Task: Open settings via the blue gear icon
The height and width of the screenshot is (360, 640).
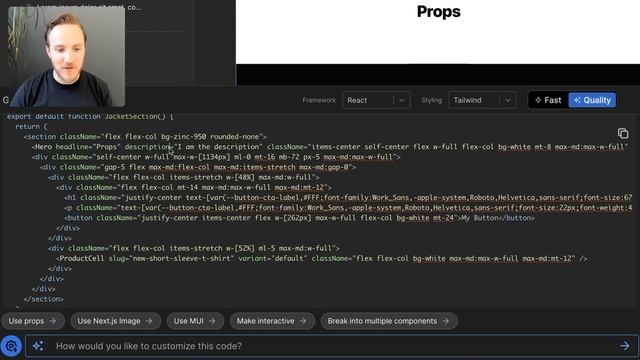Action: [11, 346]
